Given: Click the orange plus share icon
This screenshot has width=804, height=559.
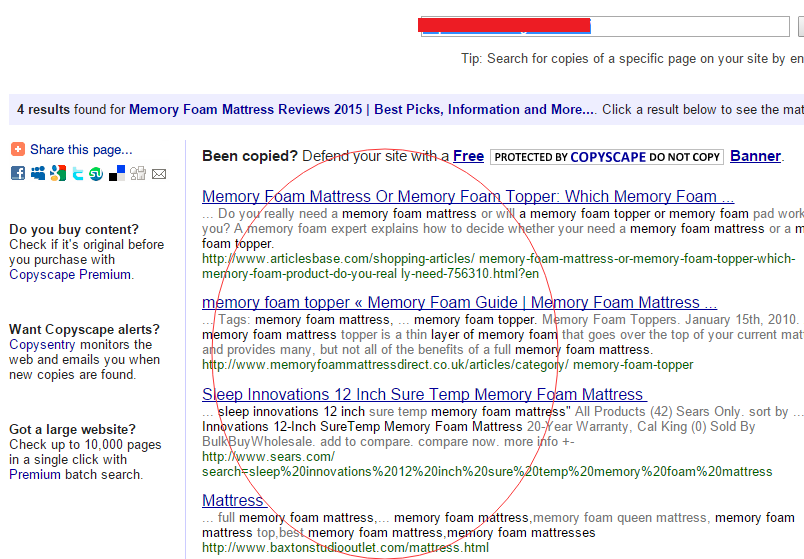Looking at the screenshot, I should point(17,149).
